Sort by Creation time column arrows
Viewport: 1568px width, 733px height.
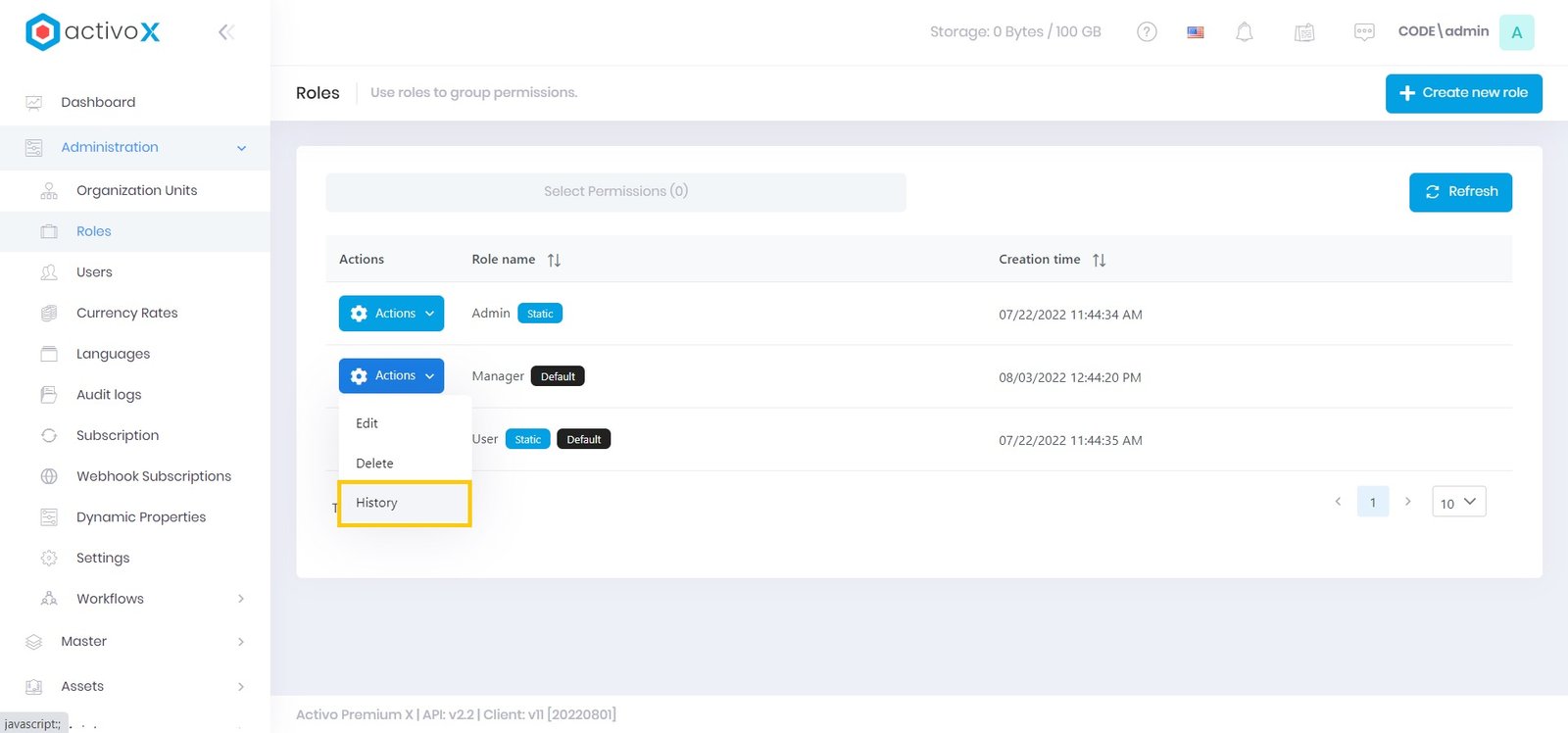tap(1099, 260)
